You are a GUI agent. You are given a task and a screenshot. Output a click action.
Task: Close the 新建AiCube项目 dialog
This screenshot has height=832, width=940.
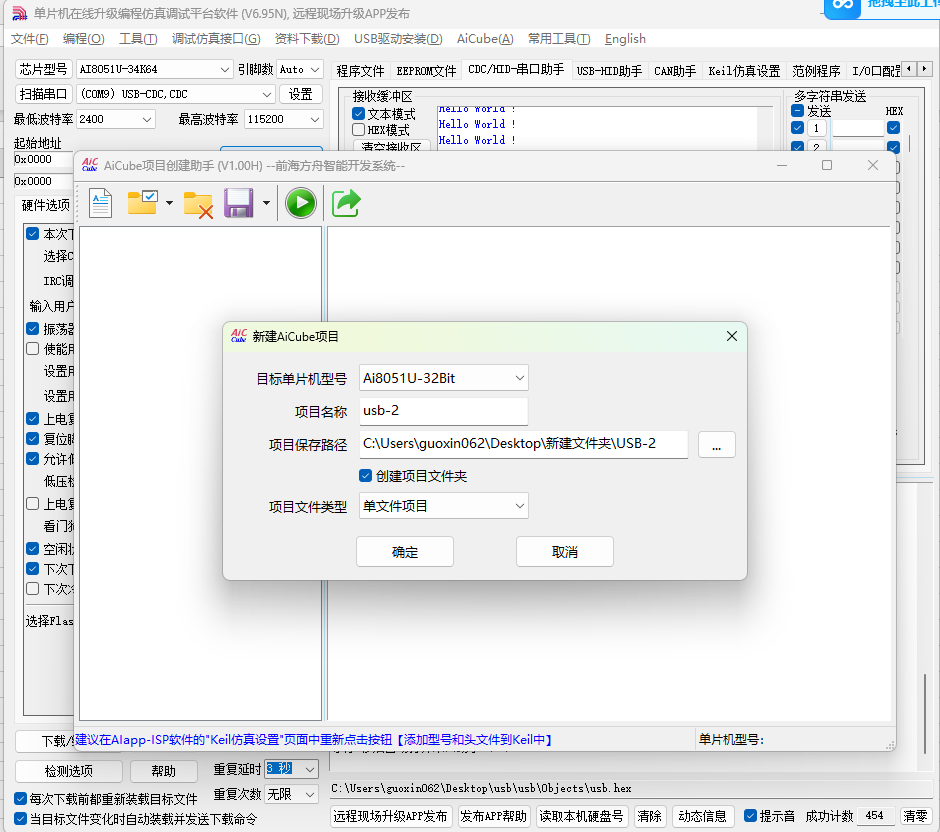[731, 336]
